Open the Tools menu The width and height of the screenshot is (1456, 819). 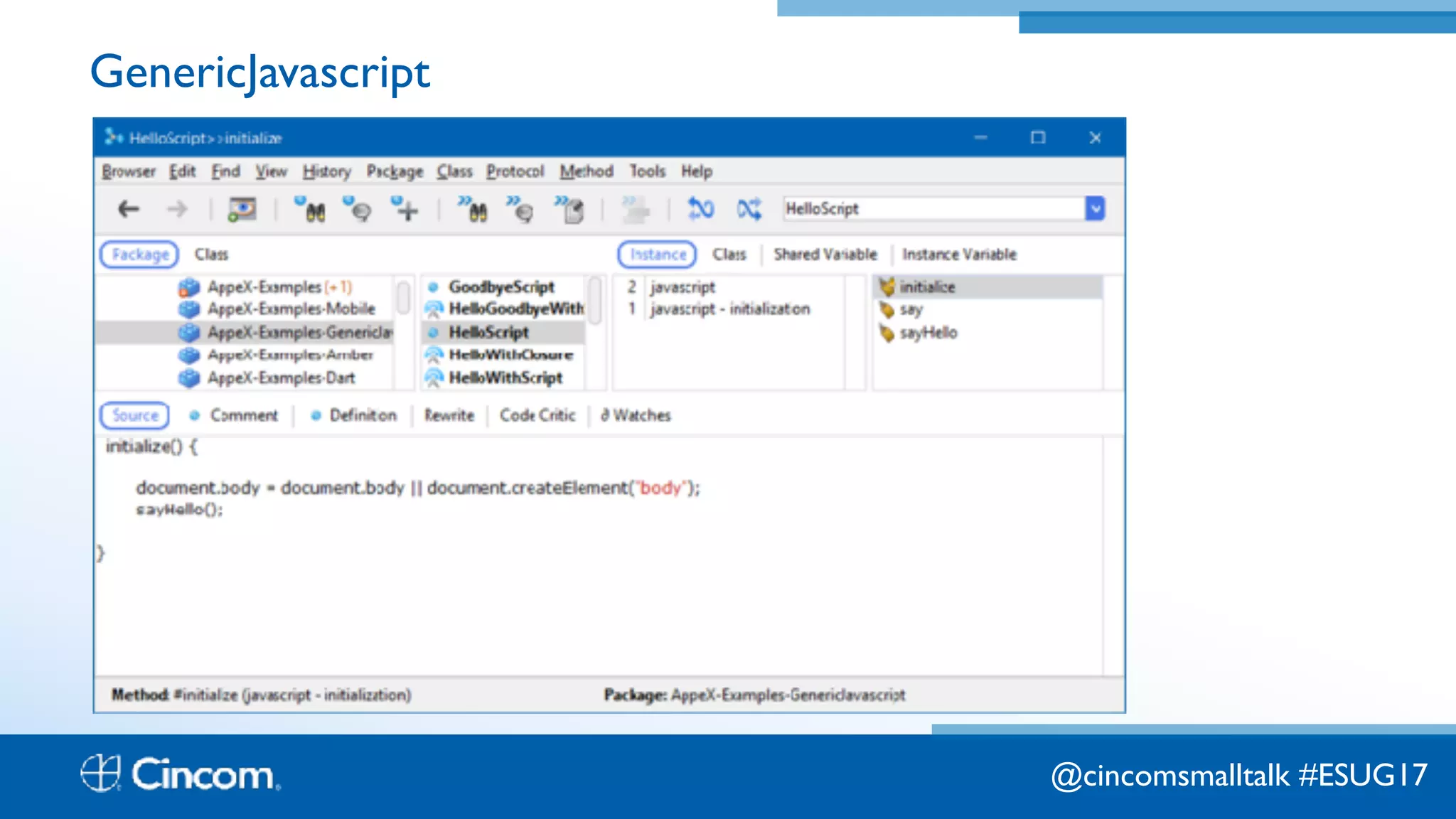(647, 171)
